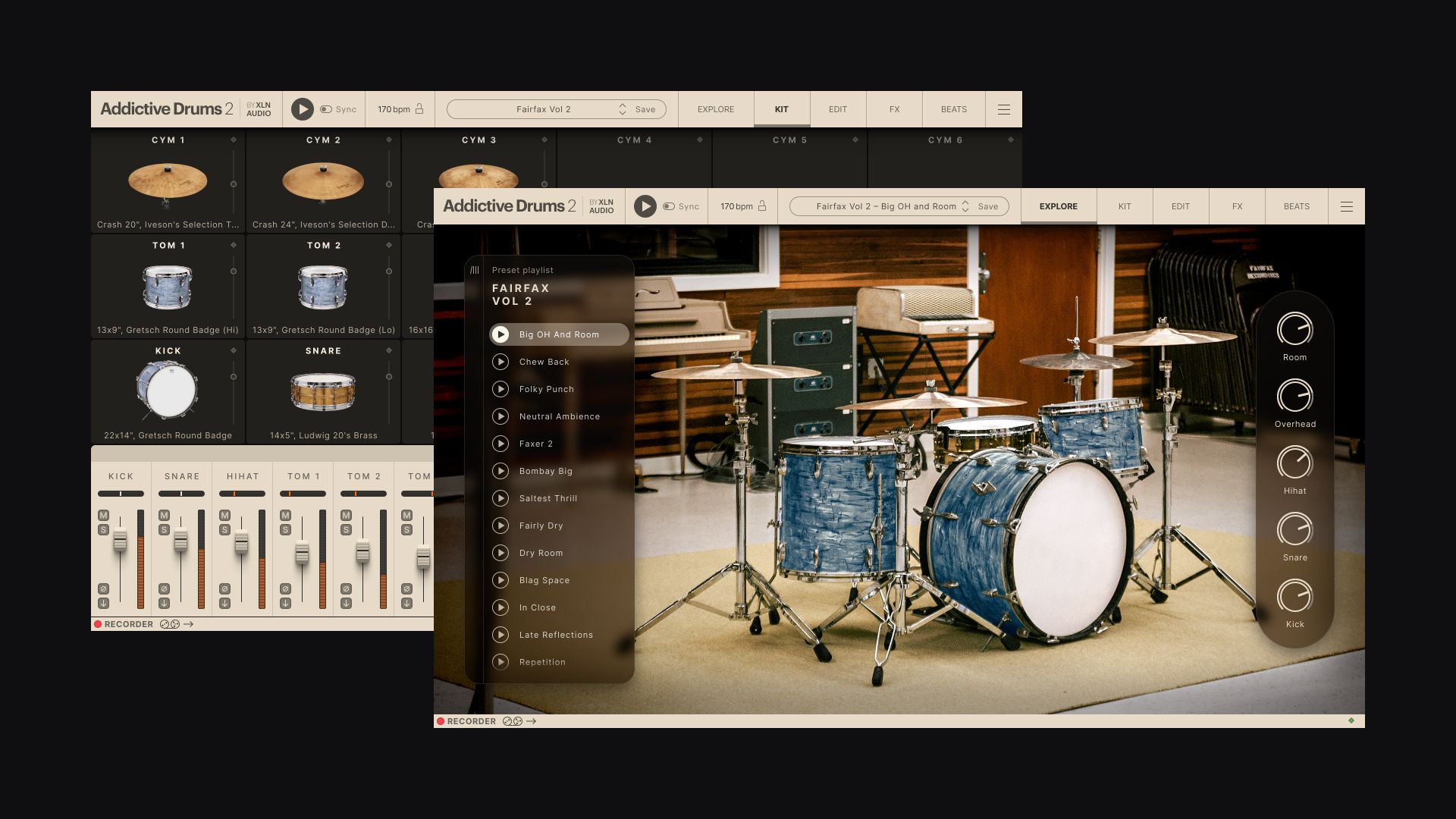Click the tempo lock icon beside 170bpm in Kit window
1456x819 pixels.
(x=419, y=108)
